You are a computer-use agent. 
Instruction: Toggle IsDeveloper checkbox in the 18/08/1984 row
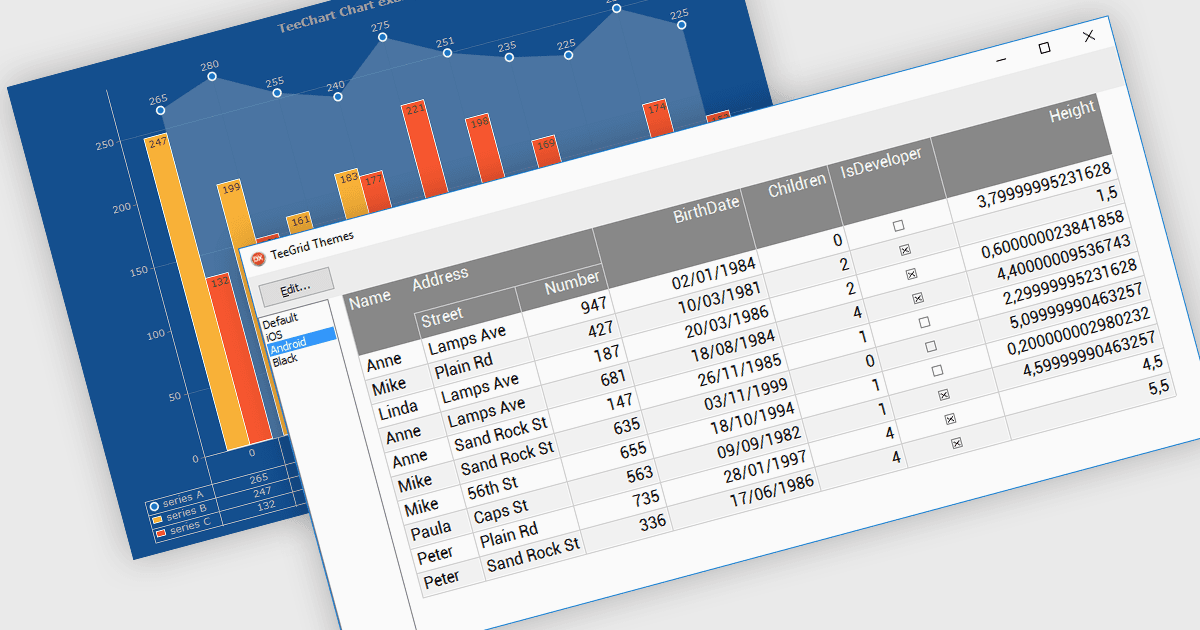pyautogui.click(x=917, y=298)
